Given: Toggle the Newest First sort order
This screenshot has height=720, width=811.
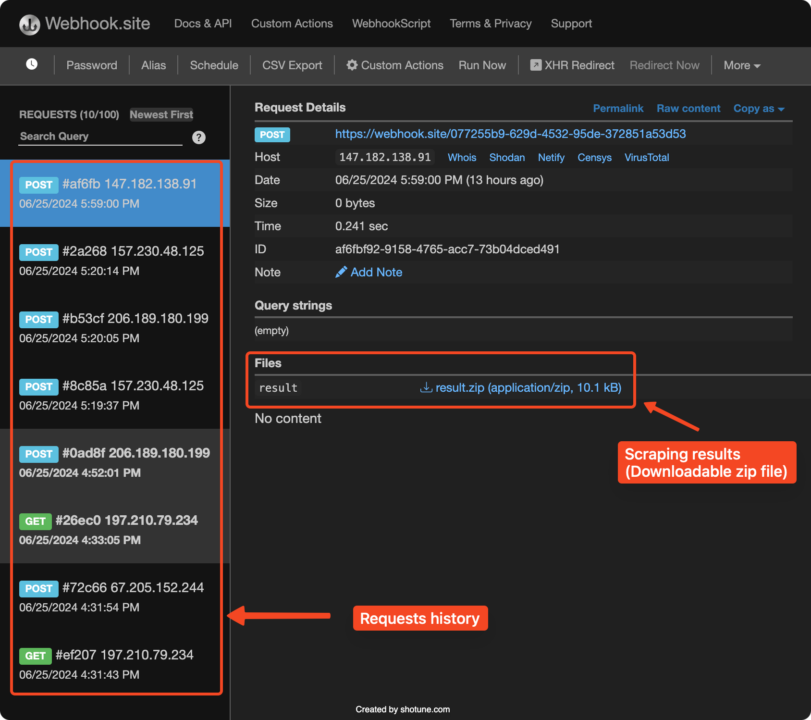Looking at the screenshot, I should (x=161, y=115).
